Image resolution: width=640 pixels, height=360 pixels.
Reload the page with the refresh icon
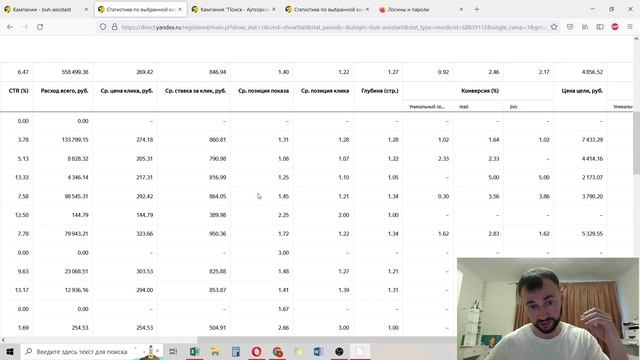pos(40,27)
